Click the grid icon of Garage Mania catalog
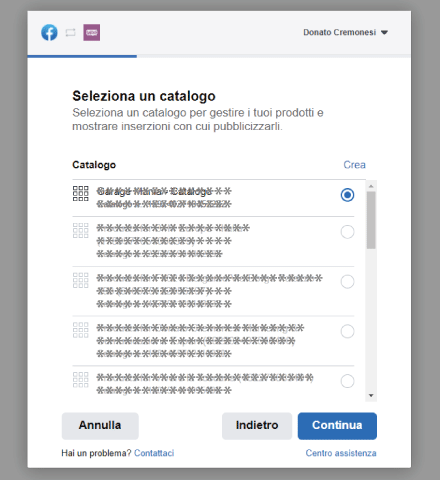 (81, 193)
